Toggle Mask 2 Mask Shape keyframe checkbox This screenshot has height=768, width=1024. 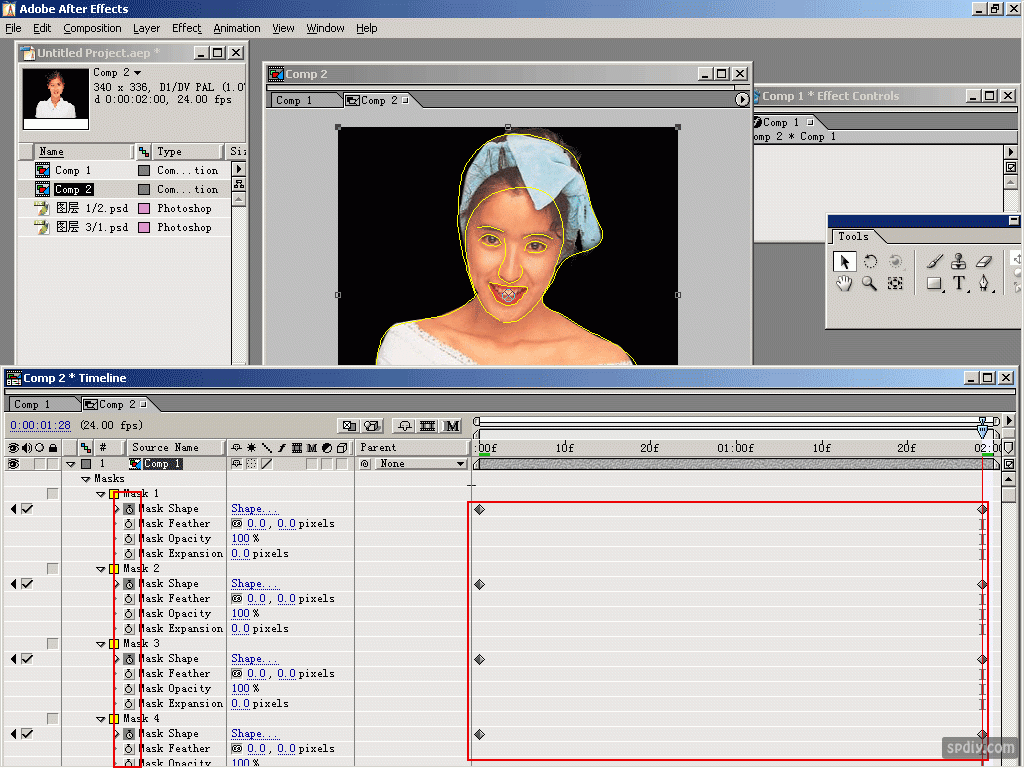[27, 584]
